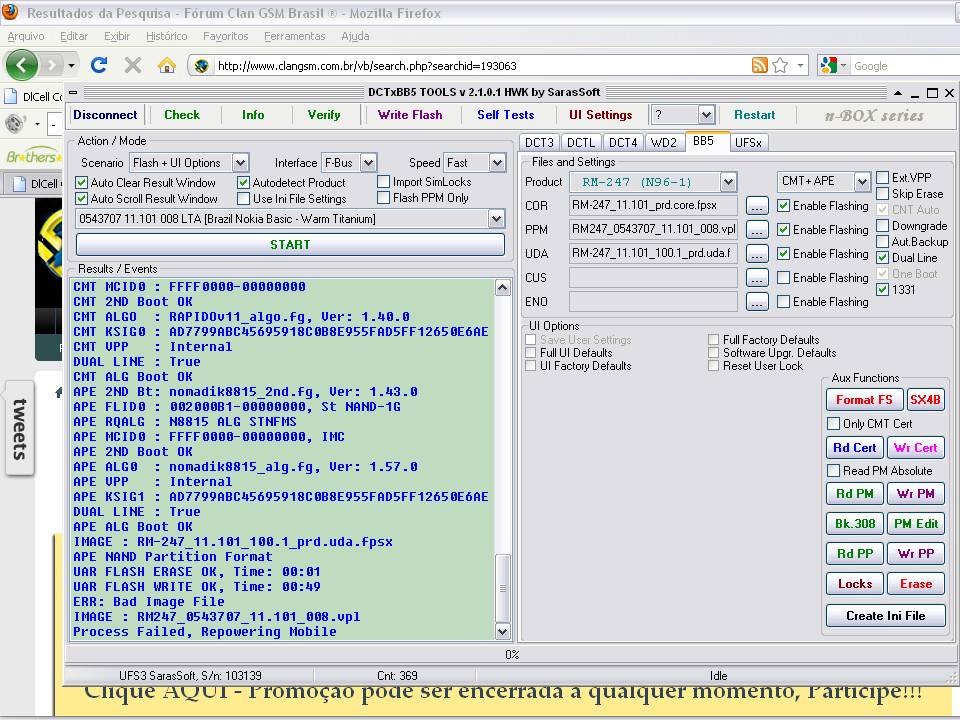Disable Auto Scroll Result Window
The width and height of the screenshot is (960, 720).
pos(81,198)
